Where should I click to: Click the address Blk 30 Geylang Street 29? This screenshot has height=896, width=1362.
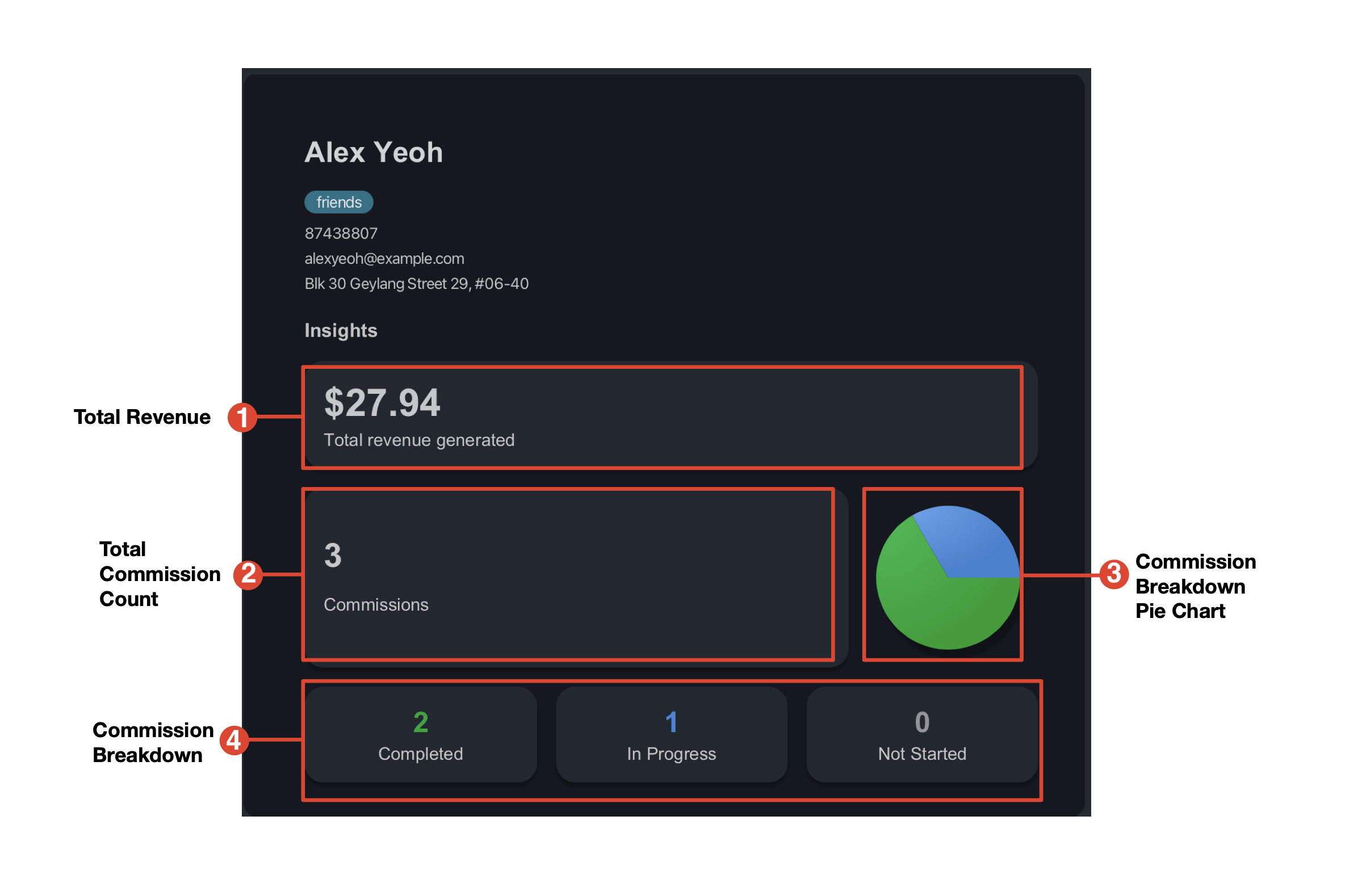point(417,284)
